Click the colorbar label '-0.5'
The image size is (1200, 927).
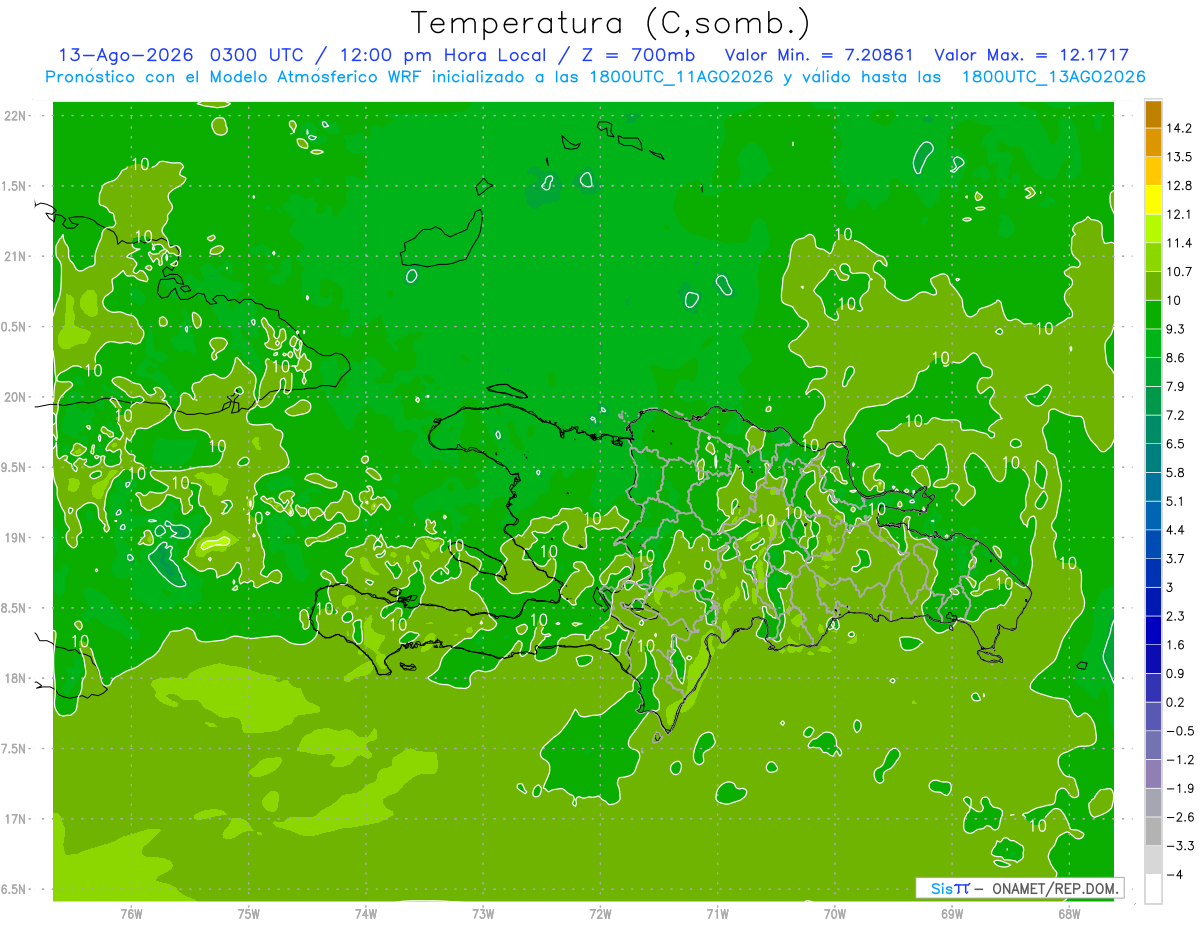click(x=1180, y=731)
